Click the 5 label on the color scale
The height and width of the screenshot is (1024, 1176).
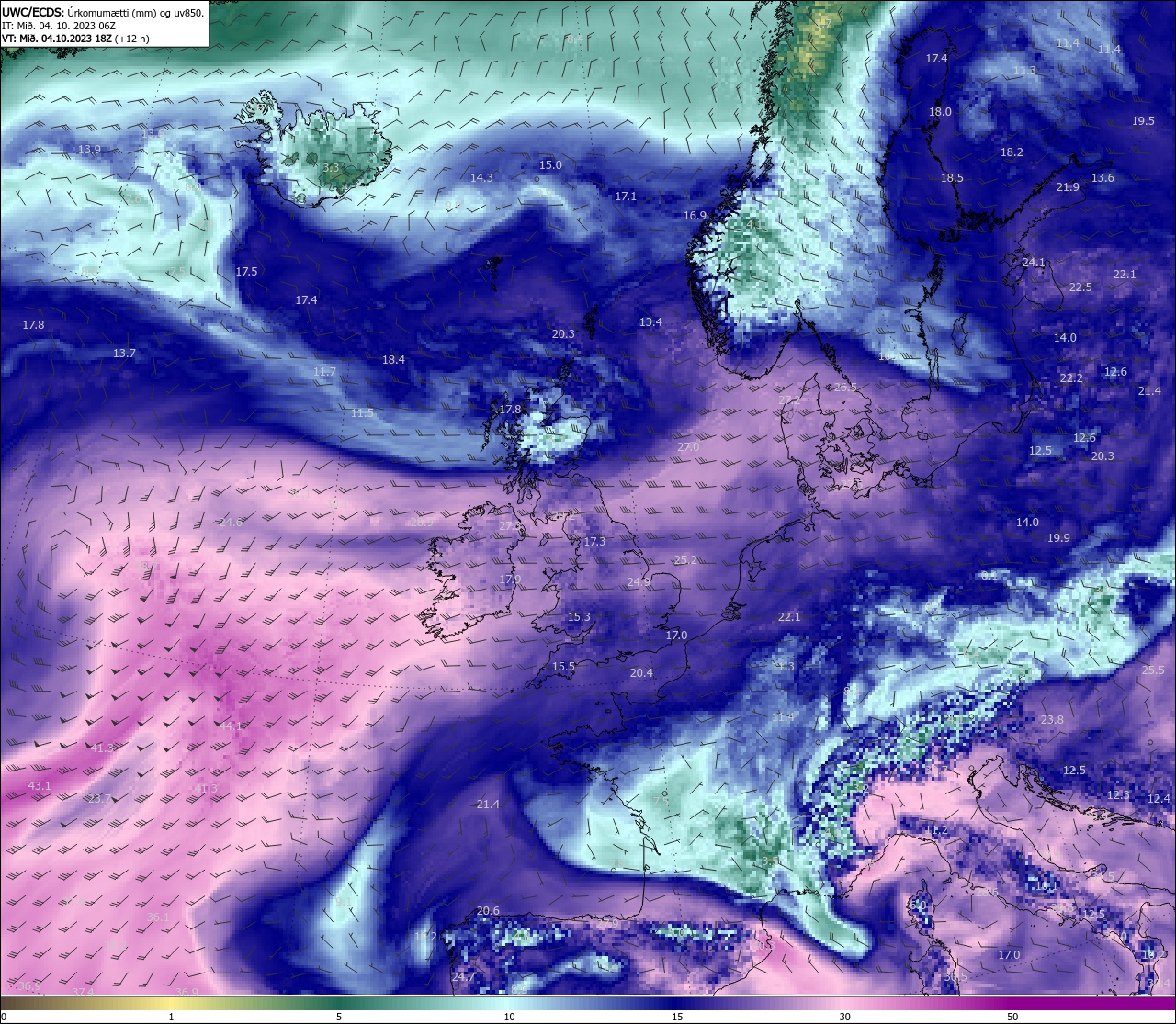pyautogui.click(x=339, y=1017)
